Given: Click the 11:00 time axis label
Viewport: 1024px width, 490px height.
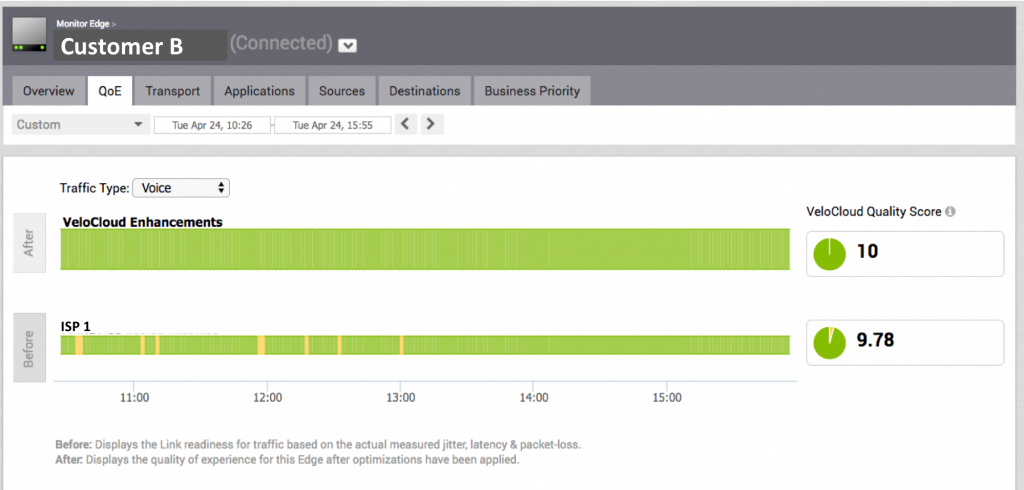Looking at the screenshot, I should (133, 397).
